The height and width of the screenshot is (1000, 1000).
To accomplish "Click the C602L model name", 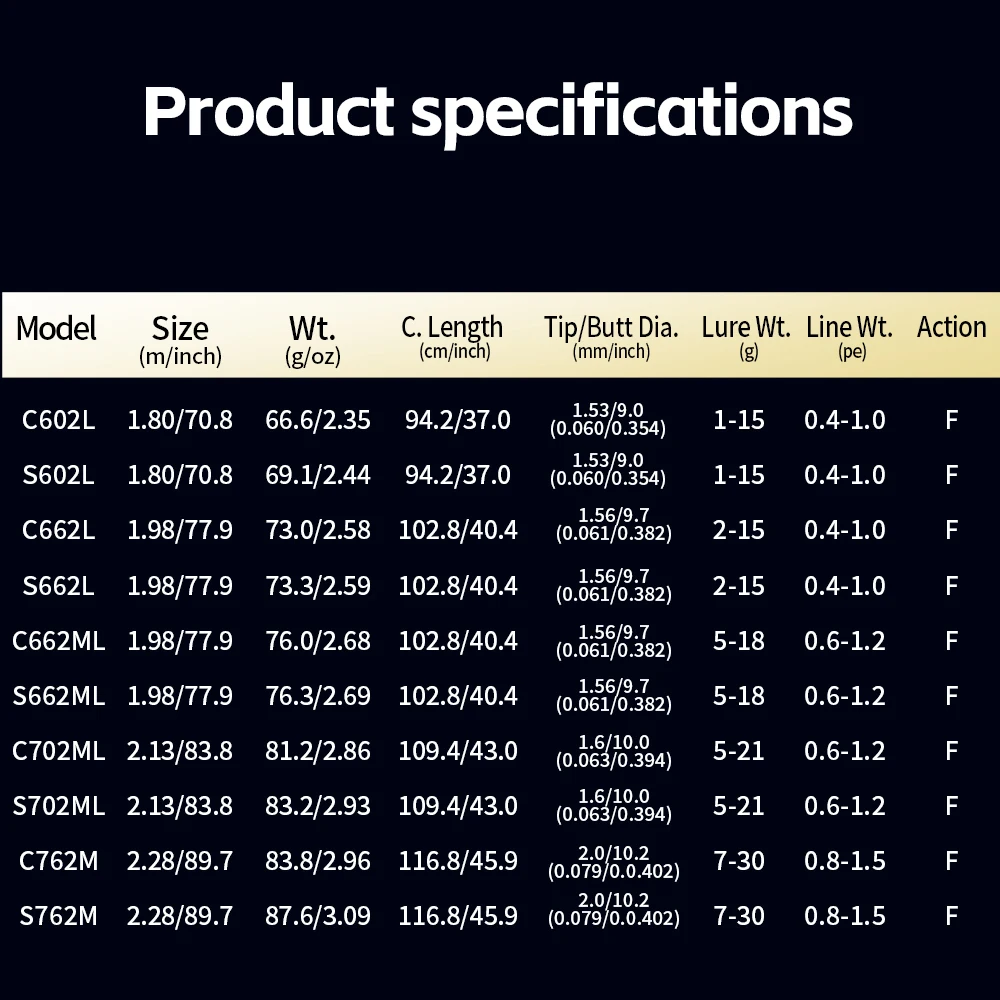I will tap(58, 420).
